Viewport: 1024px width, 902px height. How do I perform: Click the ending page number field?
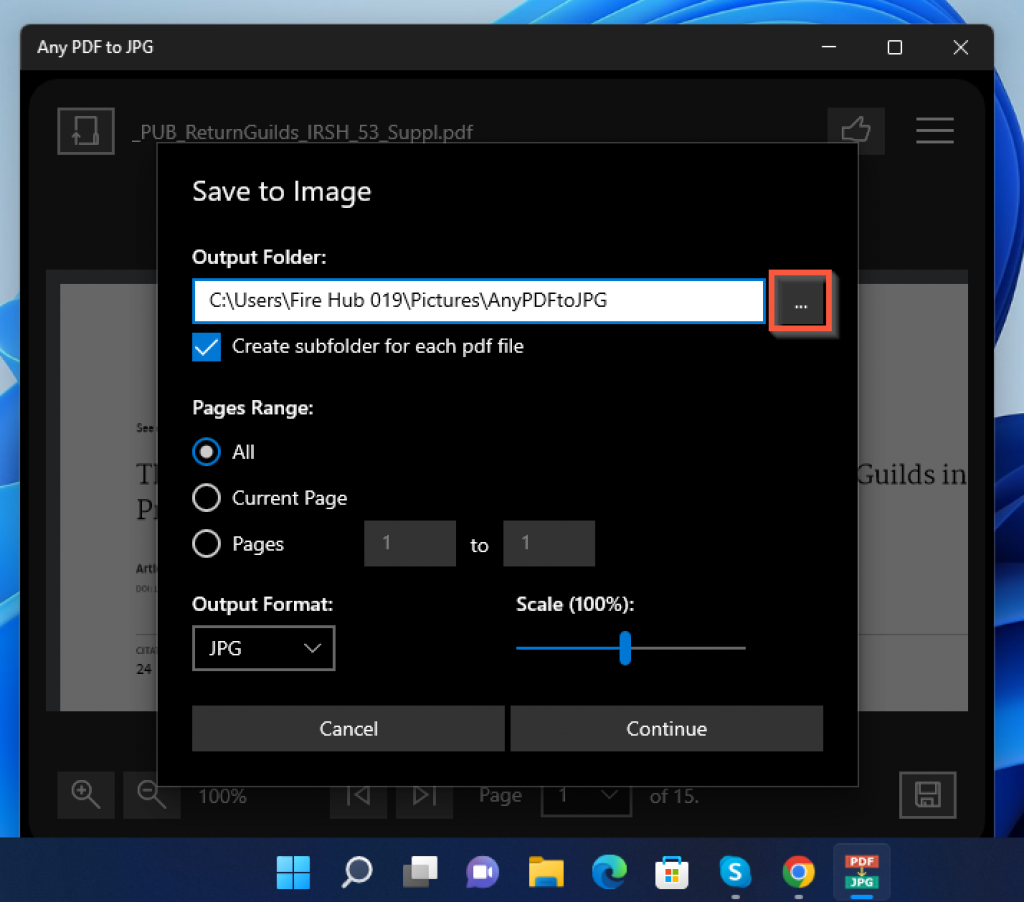[549, 543]
